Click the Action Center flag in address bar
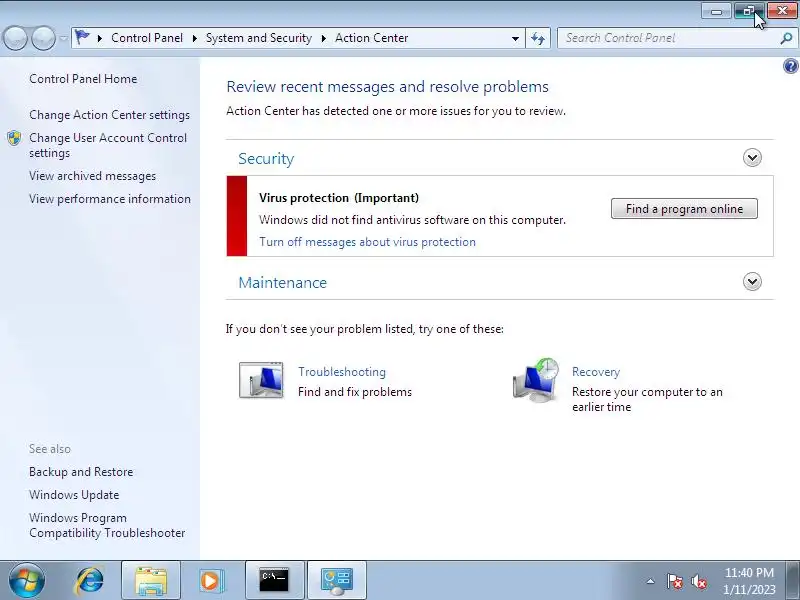The width and height of the screenshot is (800, 600). click(x=82, y=37)
